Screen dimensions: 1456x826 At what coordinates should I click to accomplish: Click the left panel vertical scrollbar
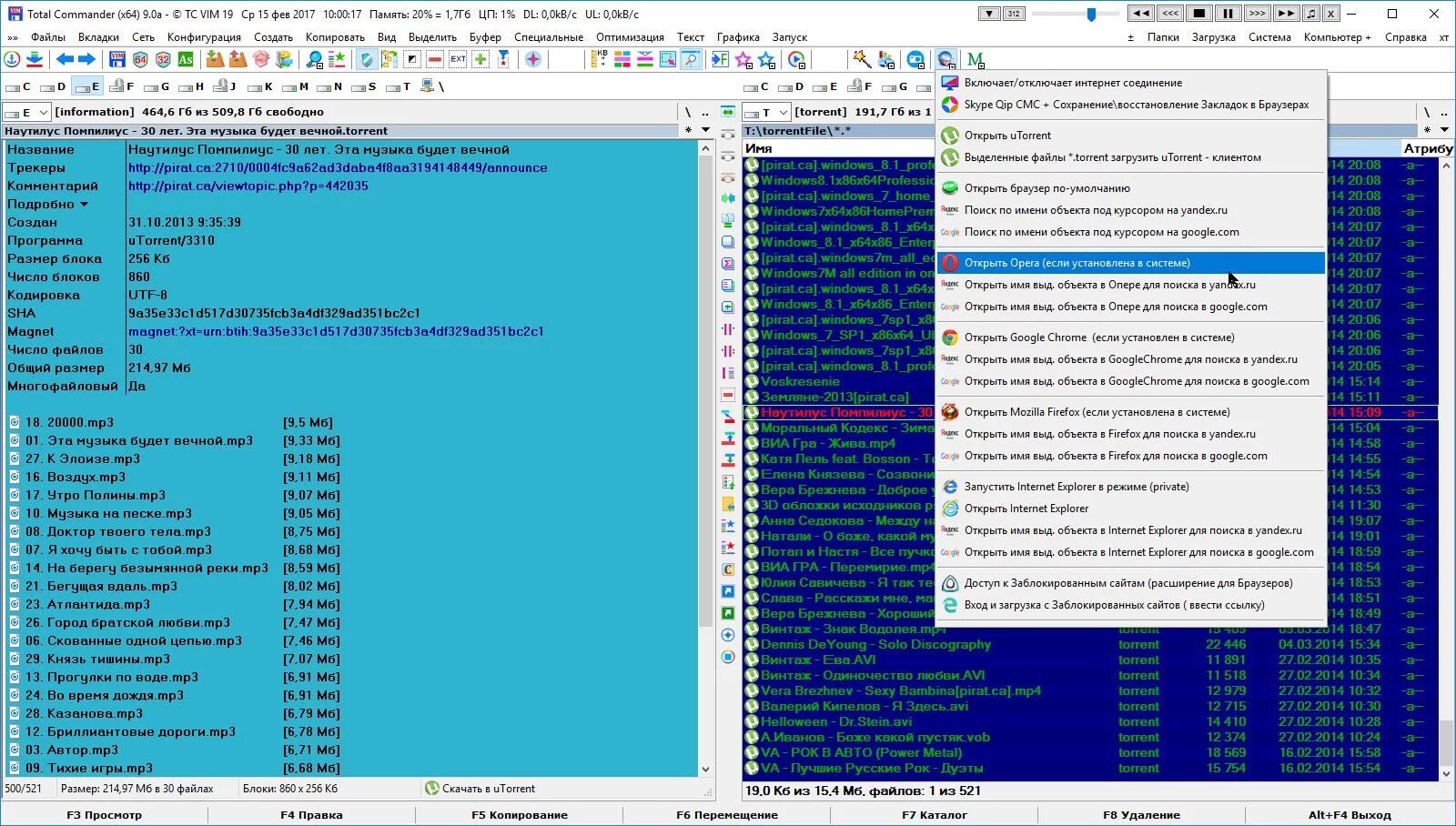[x=705, y=458]
